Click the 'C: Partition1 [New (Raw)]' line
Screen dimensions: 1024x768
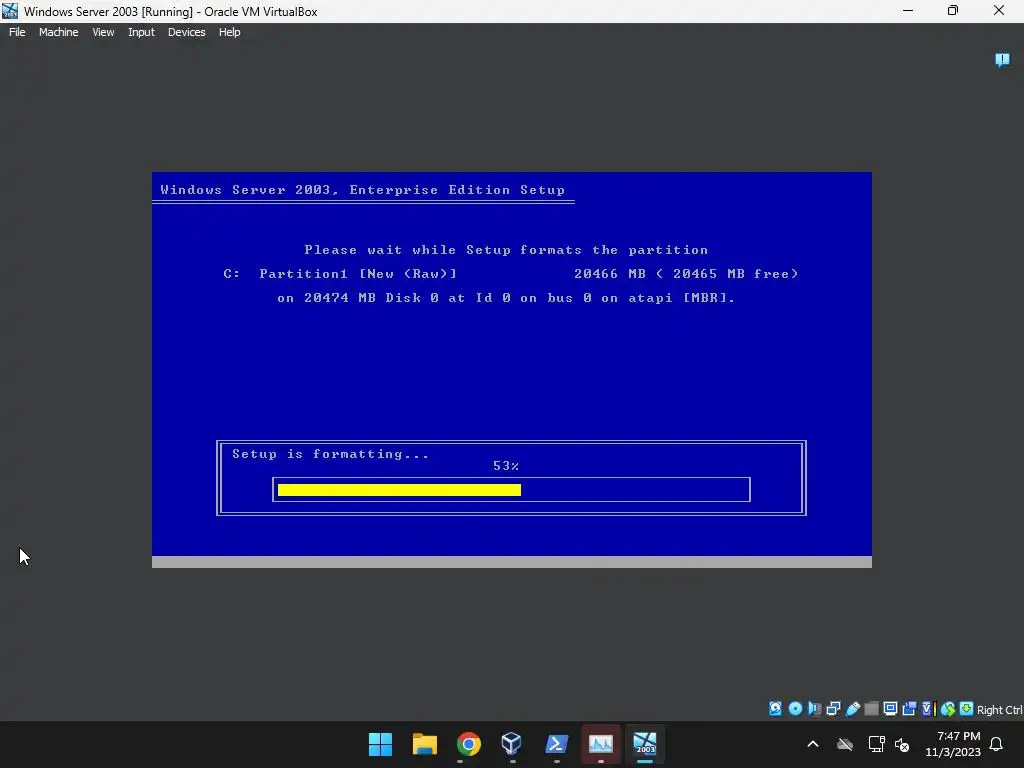click(x=340, y=274)
